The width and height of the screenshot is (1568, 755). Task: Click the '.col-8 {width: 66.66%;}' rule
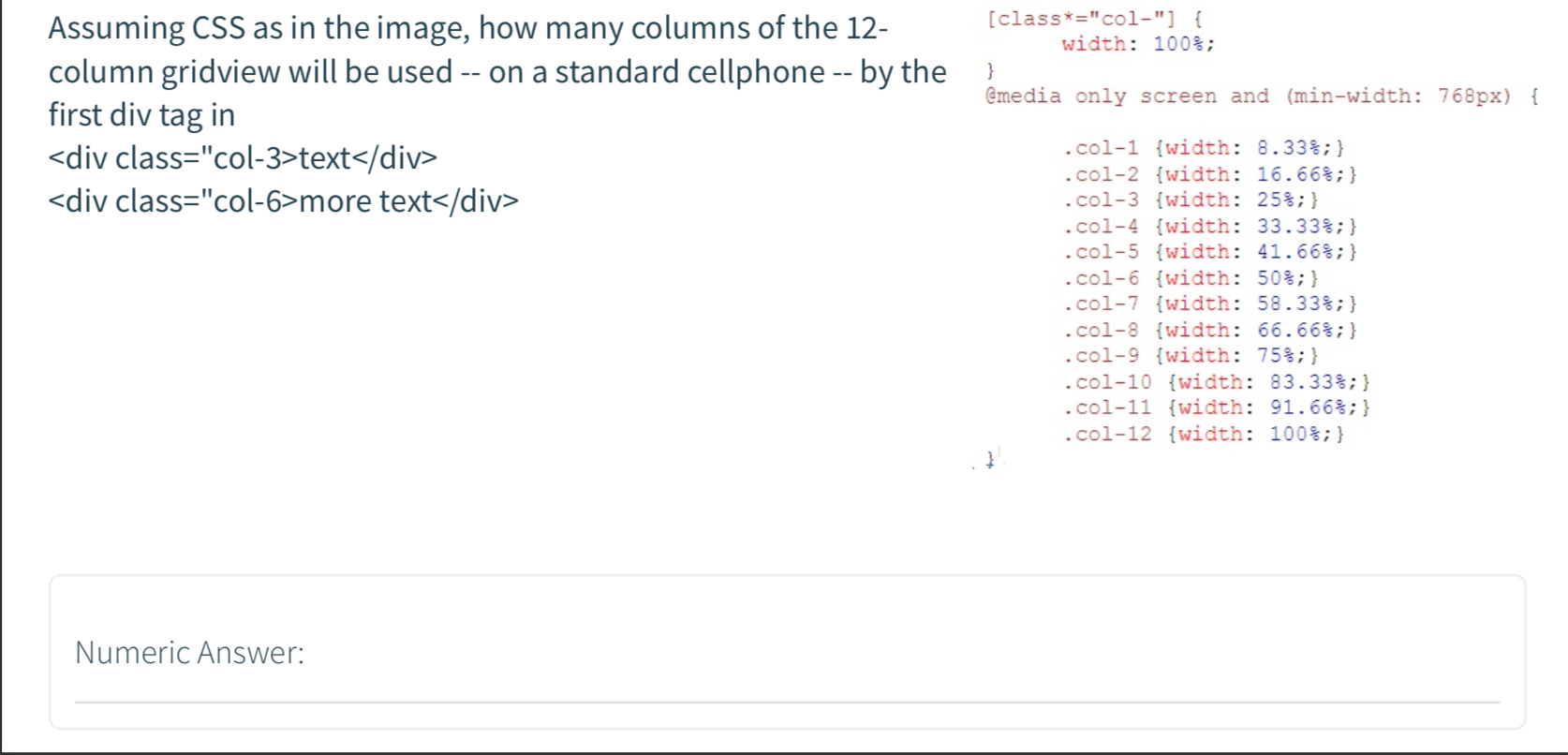[x=1210, y=330]
